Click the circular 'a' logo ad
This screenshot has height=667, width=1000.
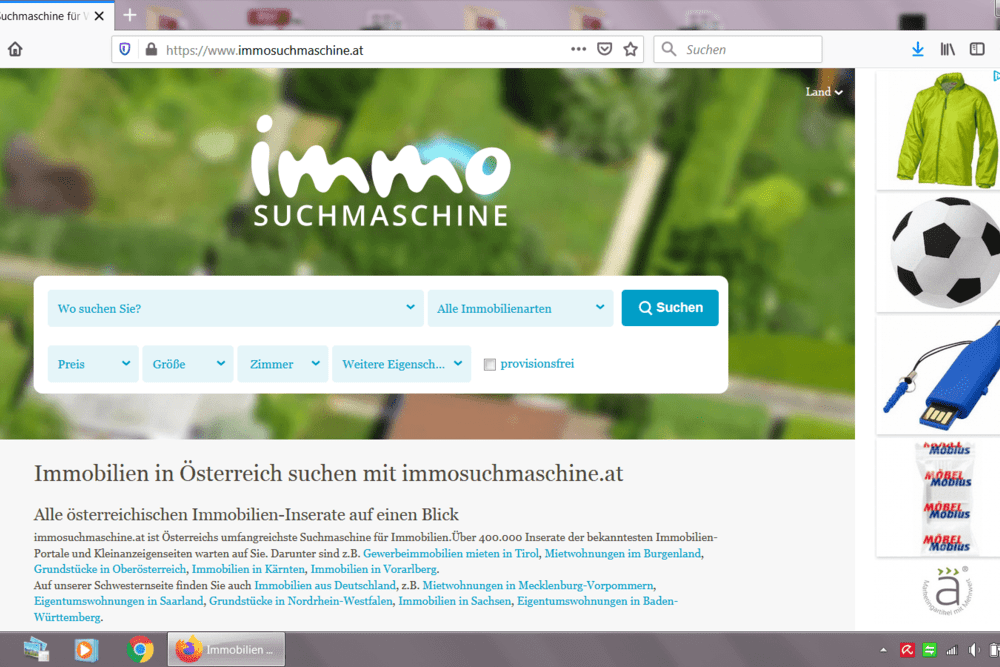(948, 590)
